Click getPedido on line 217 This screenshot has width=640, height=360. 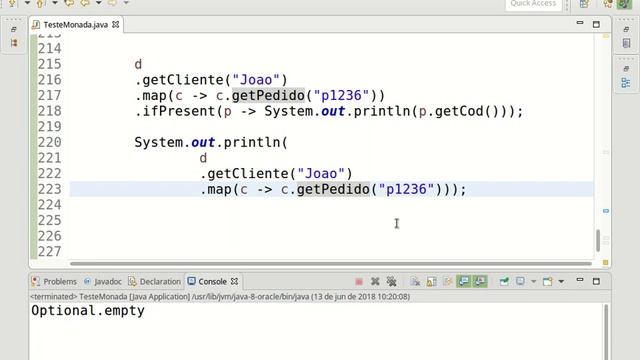point(268,96)
